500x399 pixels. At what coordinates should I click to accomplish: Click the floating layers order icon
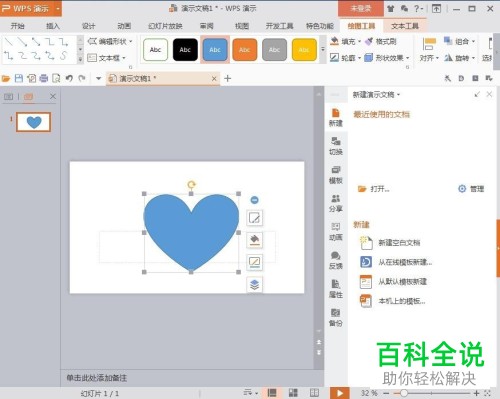click(255, 285)
